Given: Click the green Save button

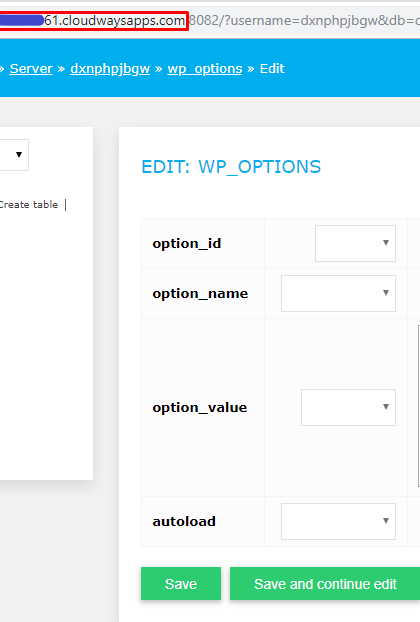Looking at the screenshot, I should [181, 584].
